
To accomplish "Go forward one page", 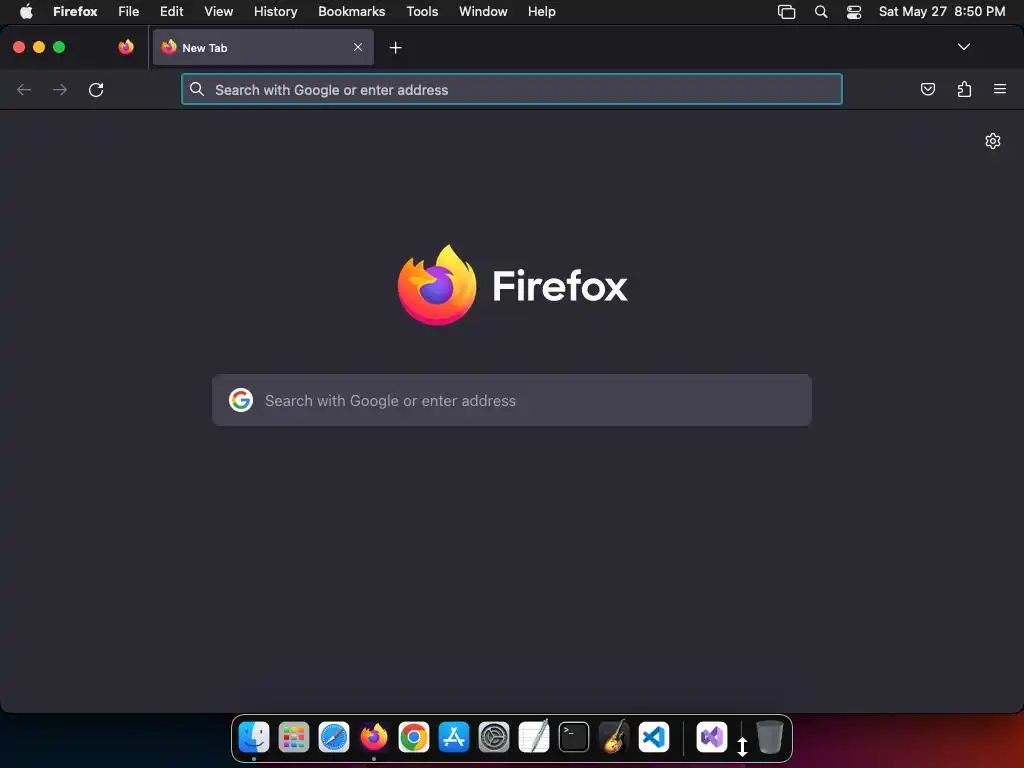I will click(x=60, y=89).
